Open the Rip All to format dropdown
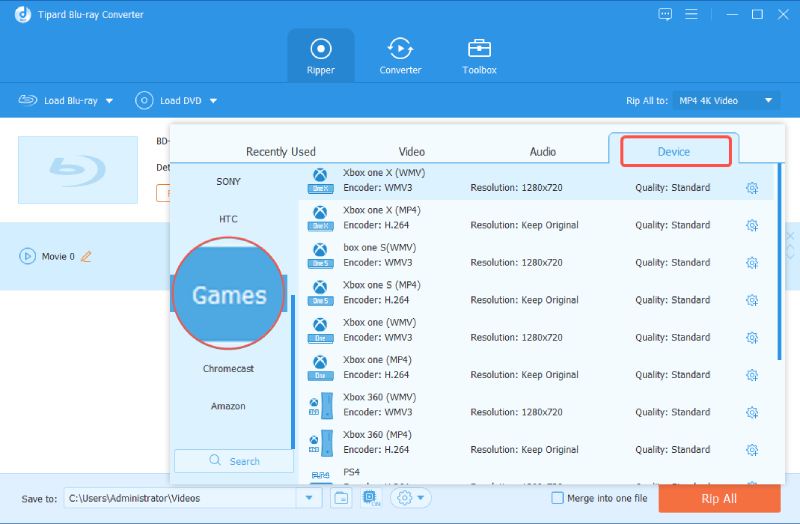This screenshot has width=800, height=524. pyautogui.click(x=726, y=101)
